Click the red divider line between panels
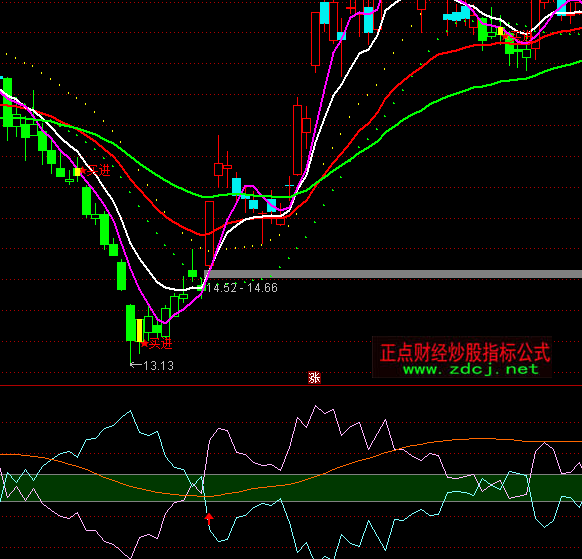 (291, 386)
